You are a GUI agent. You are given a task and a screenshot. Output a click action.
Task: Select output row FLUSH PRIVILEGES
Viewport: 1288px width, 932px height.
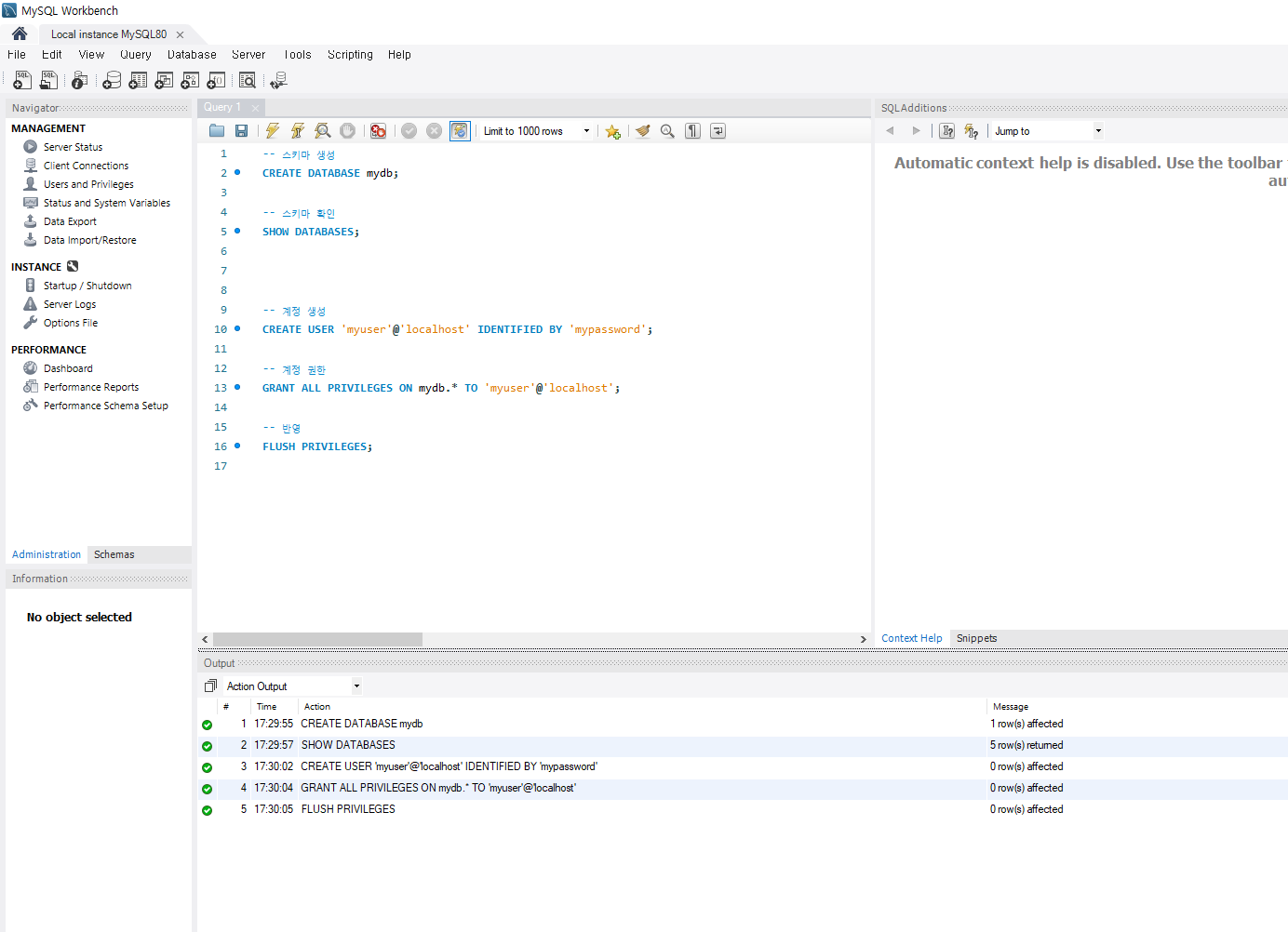(743, 809)
